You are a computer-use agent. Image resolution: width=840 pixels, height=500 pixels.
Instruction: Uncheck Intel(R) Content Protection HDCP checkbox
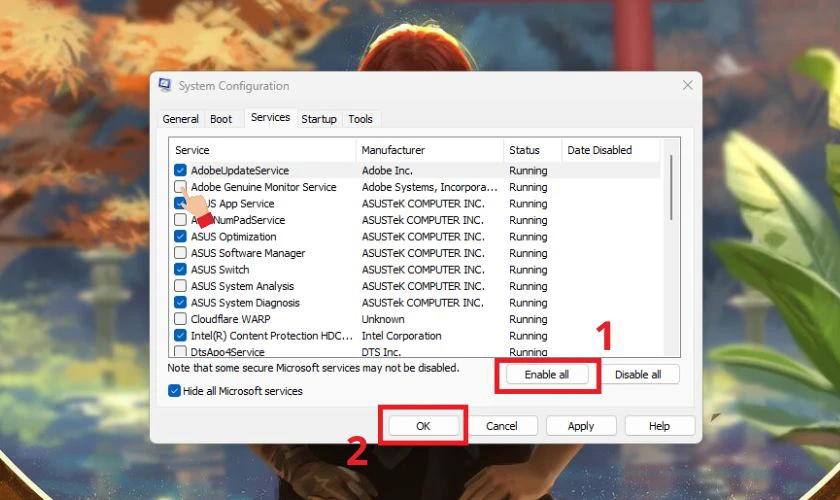tap(180, 335)
